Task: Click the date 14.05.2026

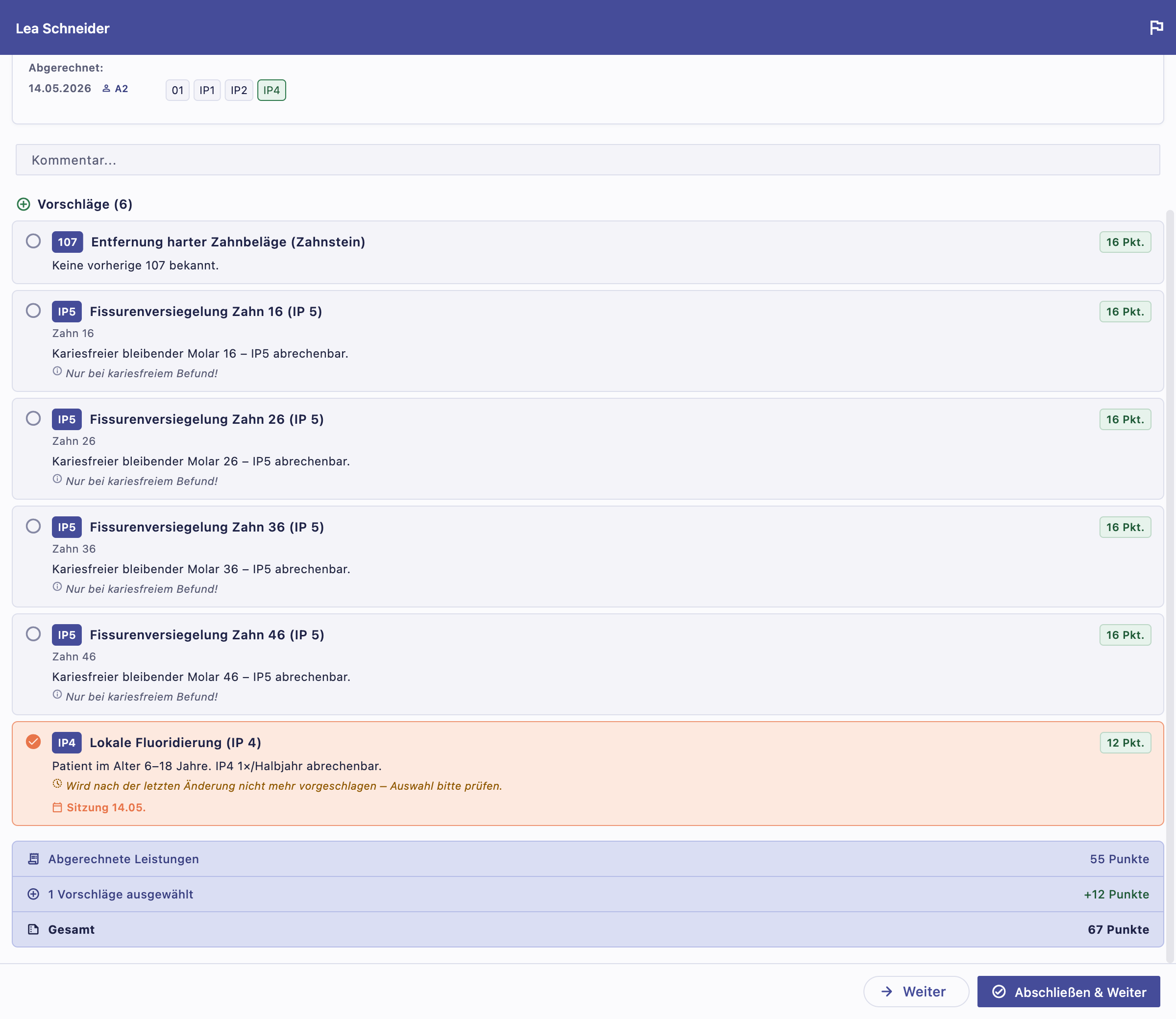Action: coord(60,89)
